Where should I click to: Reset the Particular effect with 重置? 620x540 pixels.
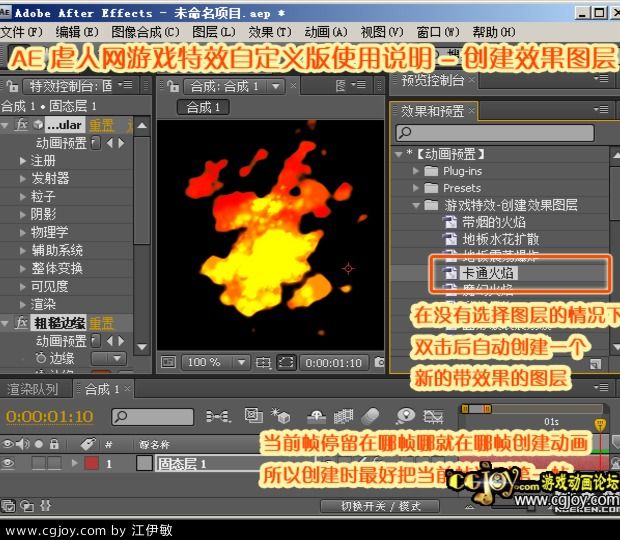pyautogui.click(x=101, y=126)
